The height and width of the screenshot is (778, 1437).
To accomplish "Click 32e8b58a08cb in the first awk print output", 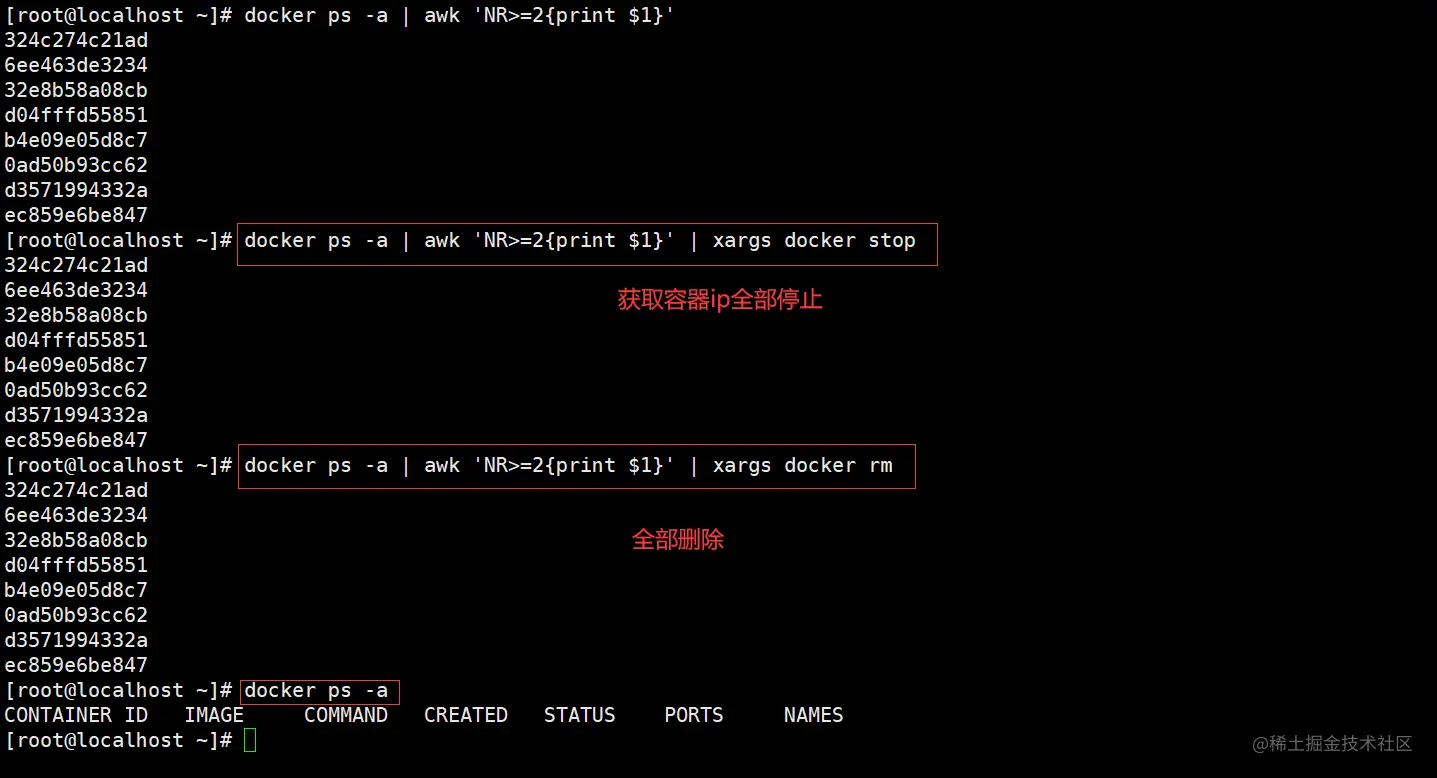I will pyautogui.click(x=76, y=90).
